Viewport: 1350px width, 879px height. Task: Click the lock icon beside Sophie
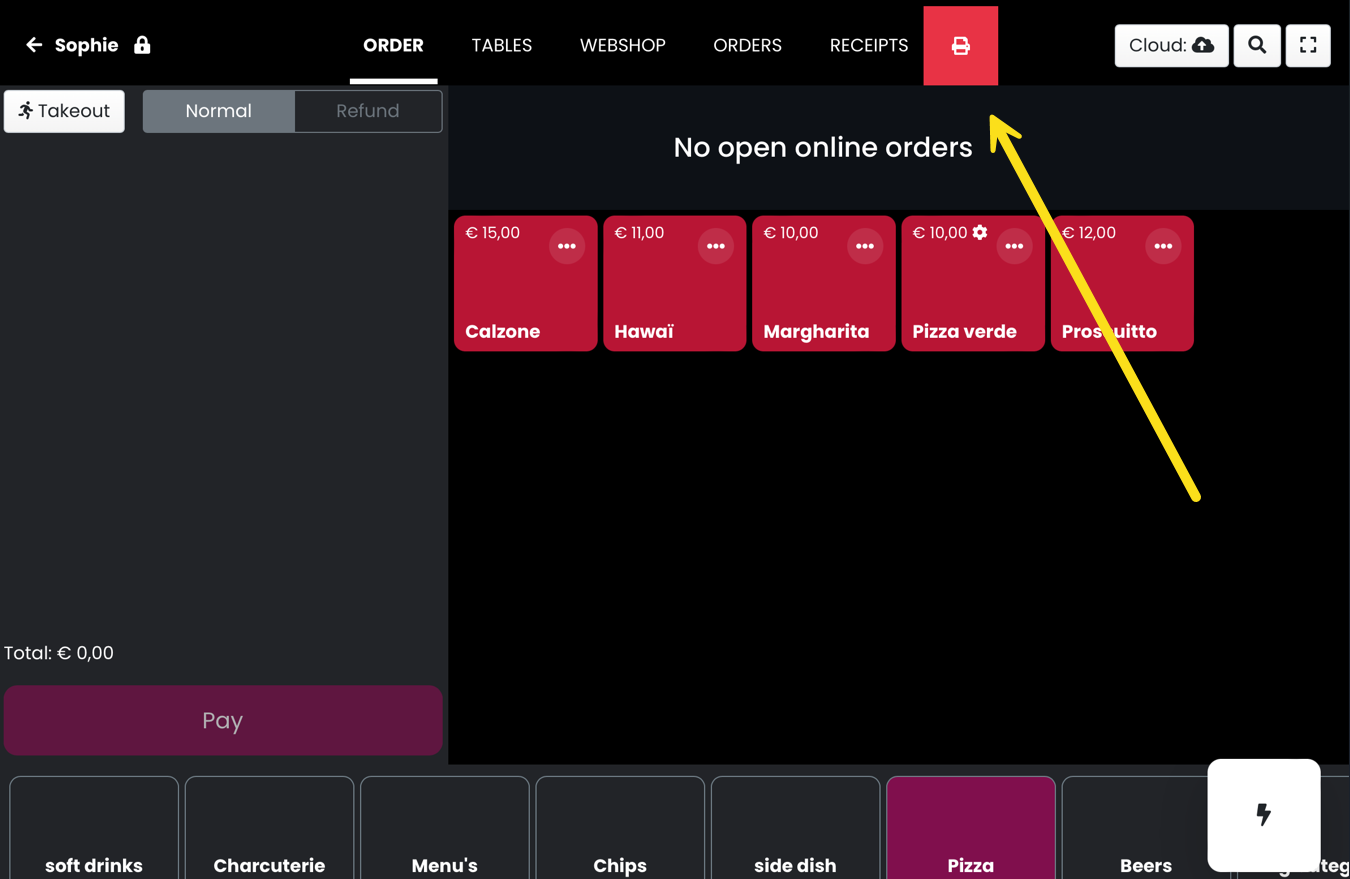click(x=142, y=45)
